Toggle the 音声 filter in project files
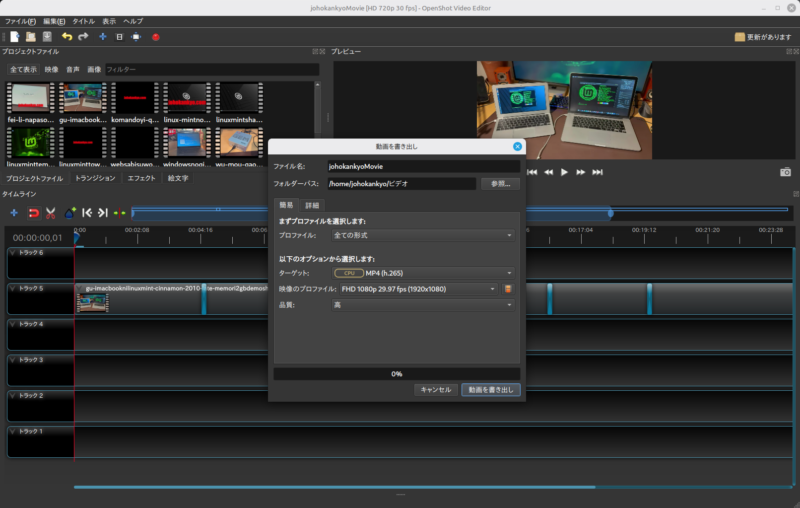 click(73, 70)
